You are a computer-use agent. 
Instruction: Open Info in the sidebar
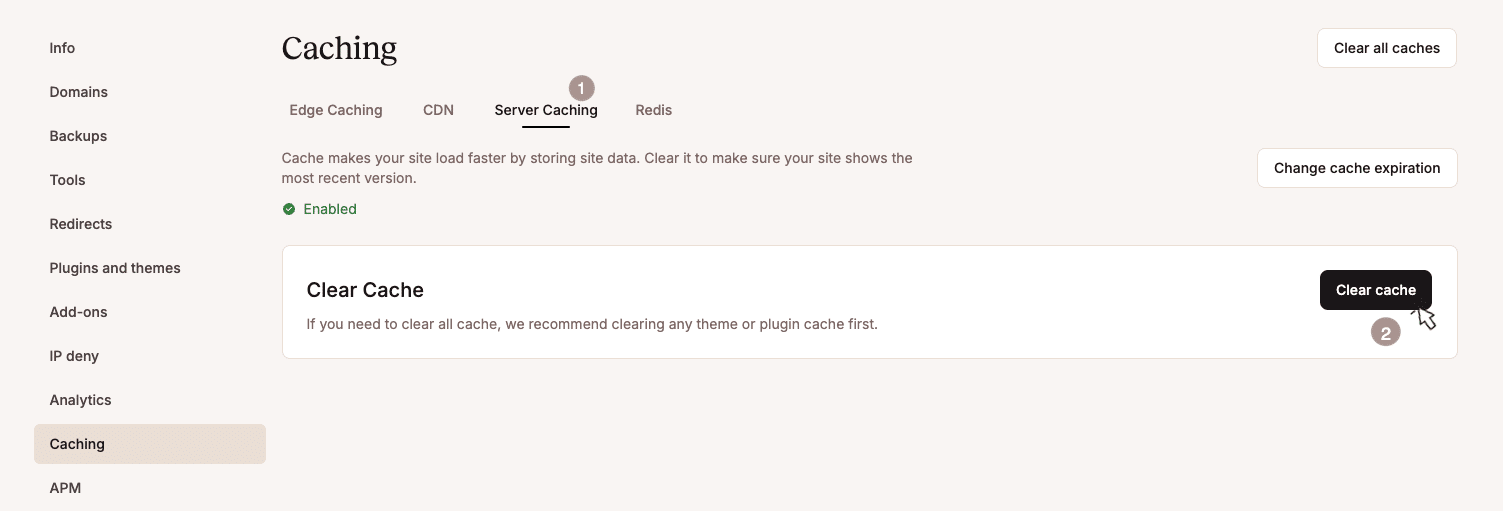click(x=62, y=48)
